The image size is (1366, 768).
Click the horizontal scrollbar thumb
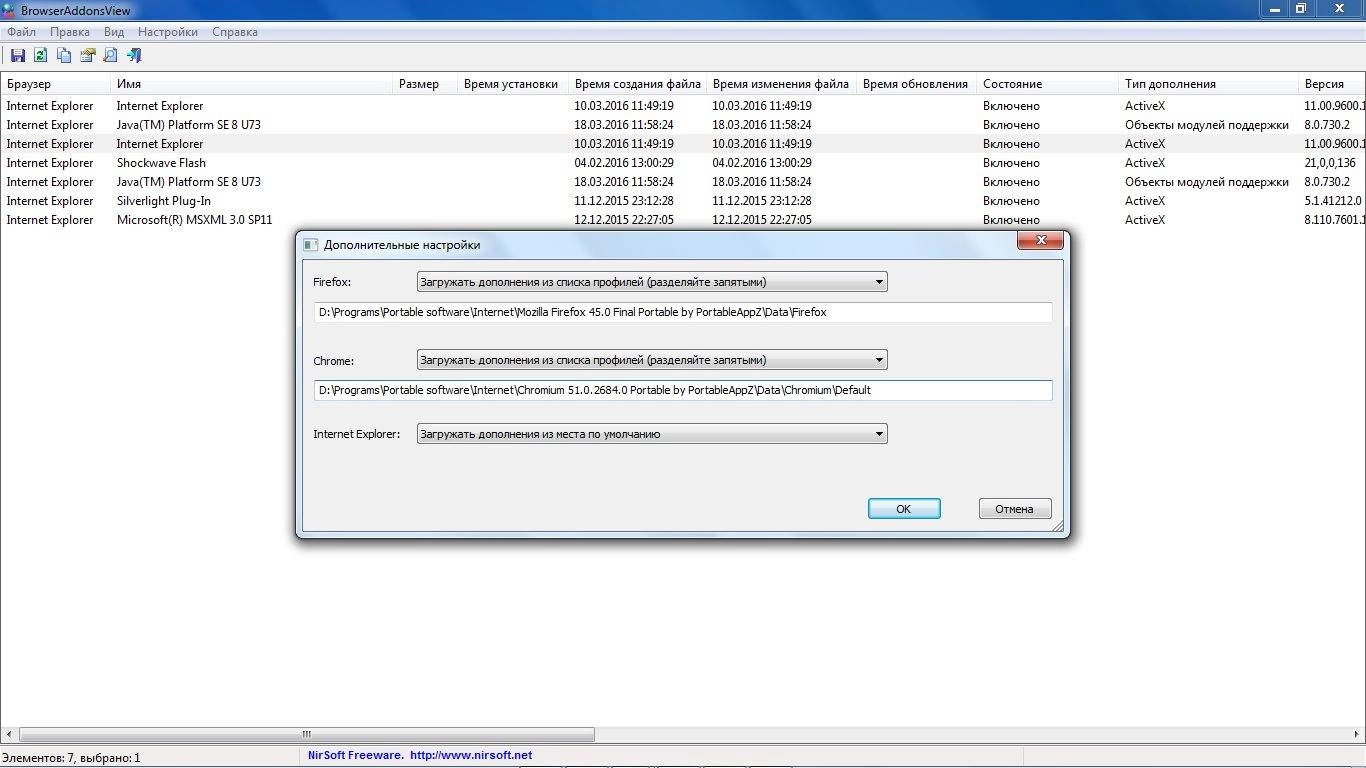pyautogui.click(x=307, y=735)
